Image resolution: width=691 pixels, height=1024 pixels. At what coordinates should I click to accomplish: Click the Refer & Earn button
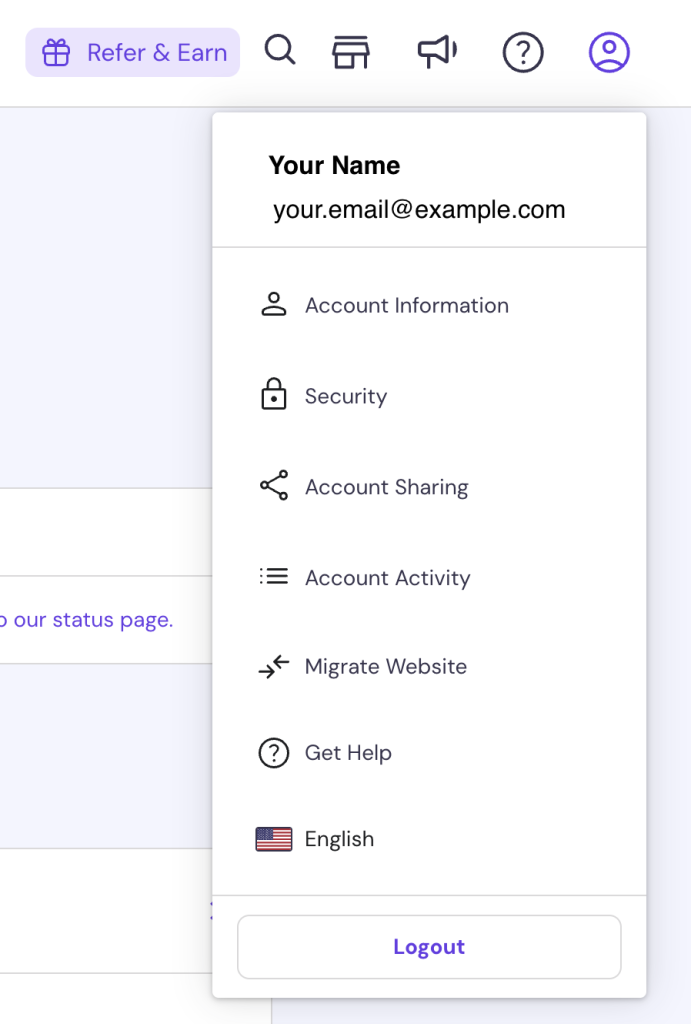(133, 51)
